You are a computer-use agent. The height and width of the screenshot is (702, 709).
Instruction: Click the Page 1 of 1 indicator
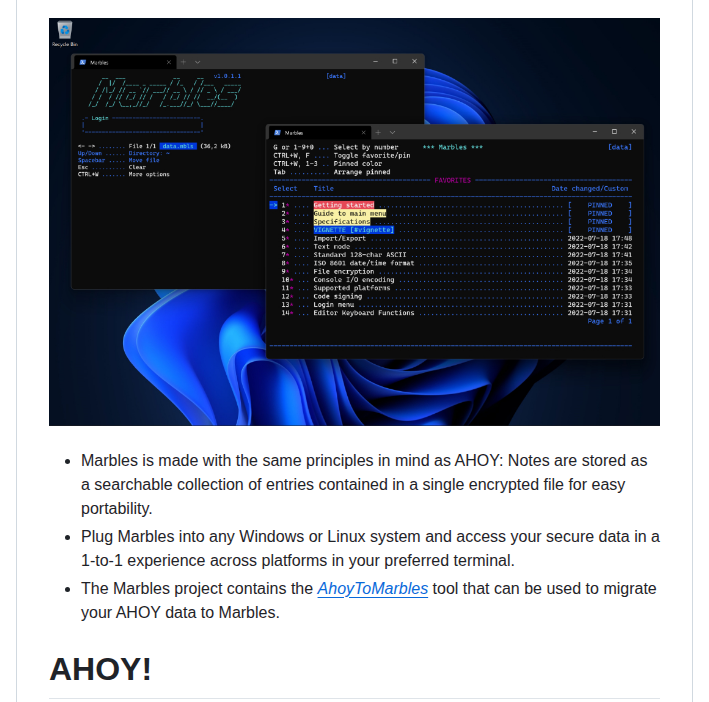point(609,321)
